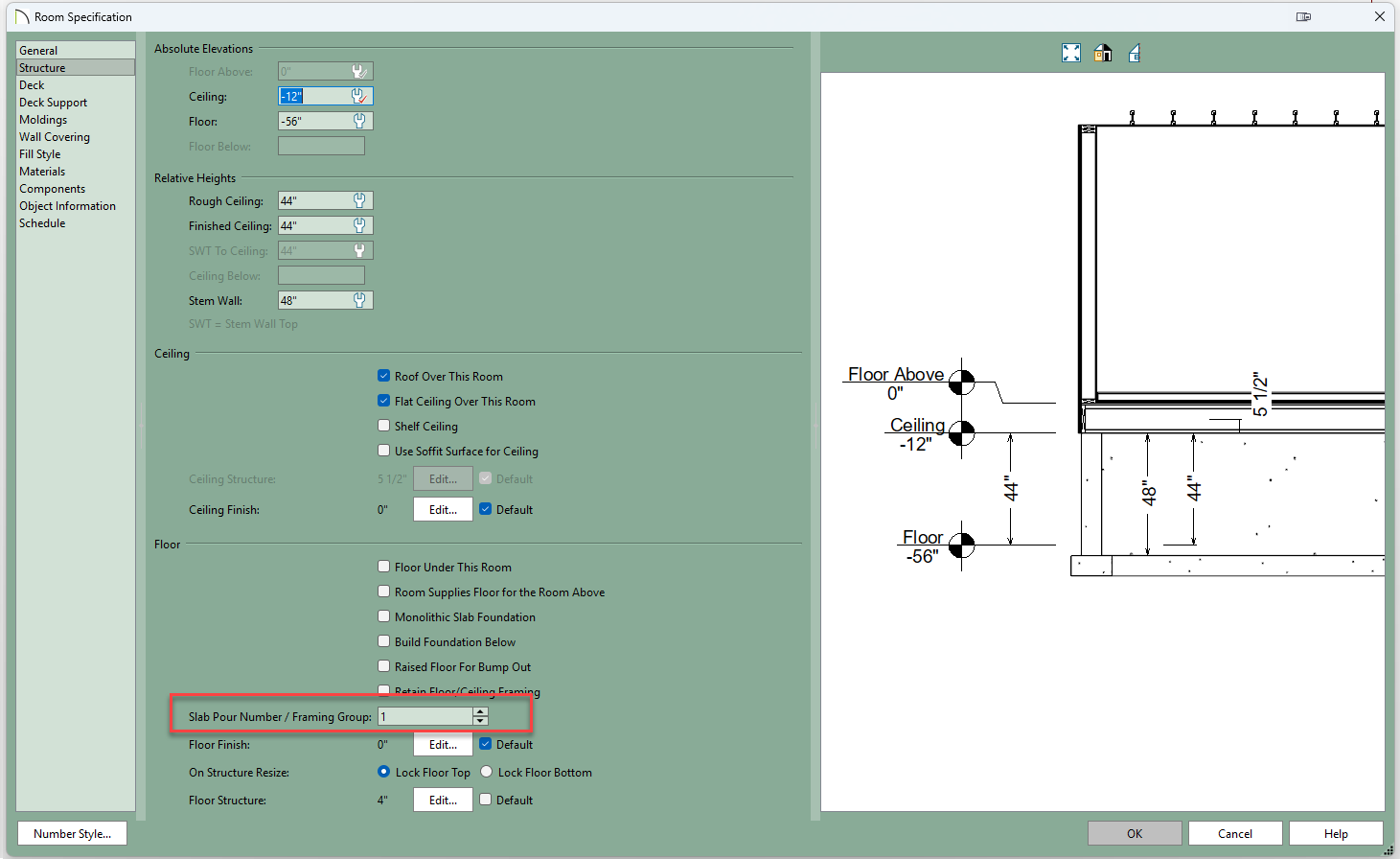Click the wrench icon in Floor elevation field
The image size is (1400, 859).
(x=359, y=122)
